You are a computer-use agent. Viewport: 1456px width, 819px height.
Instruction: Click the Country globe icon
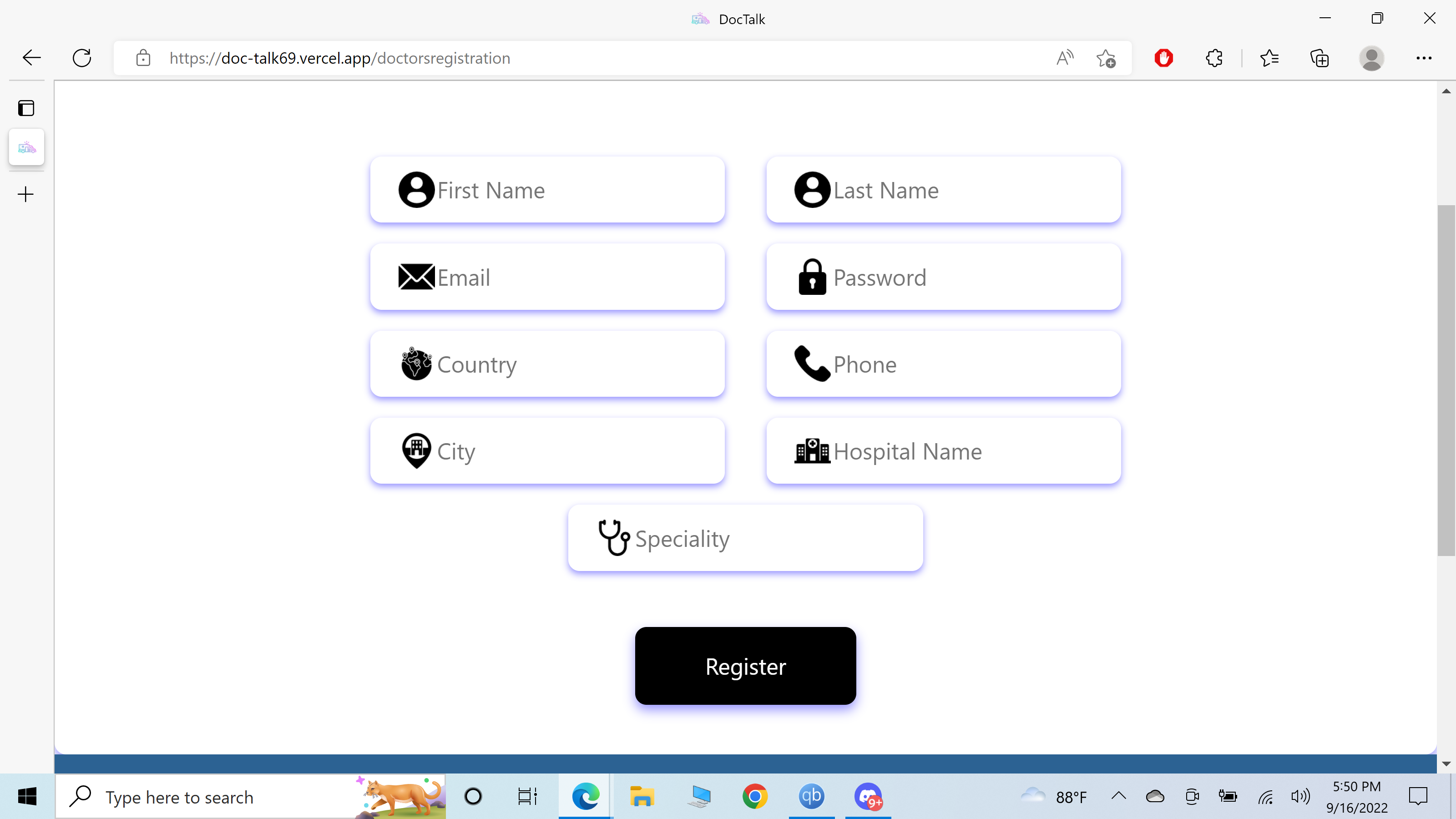pos(417,364)
